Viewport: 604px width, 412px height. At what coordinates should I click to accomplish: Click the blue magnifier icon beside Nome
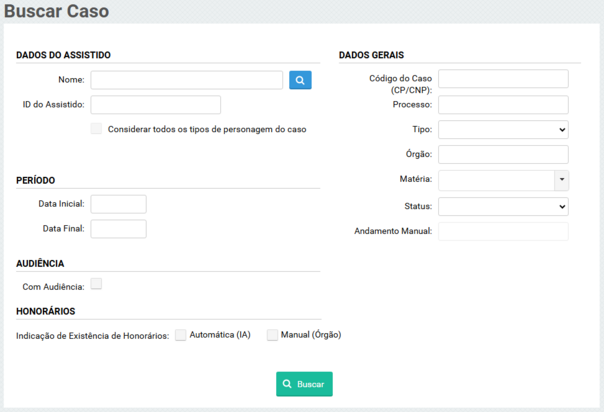[300, 80]
